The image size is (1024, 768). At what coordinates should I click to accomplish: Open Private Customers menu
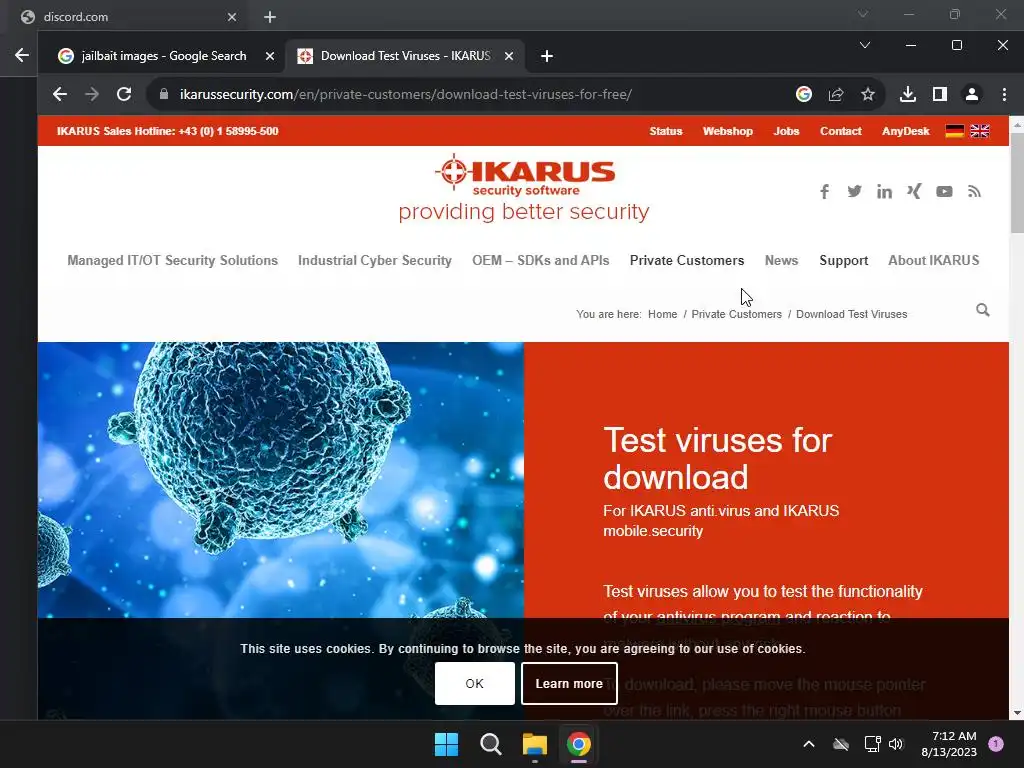point(687,260)
